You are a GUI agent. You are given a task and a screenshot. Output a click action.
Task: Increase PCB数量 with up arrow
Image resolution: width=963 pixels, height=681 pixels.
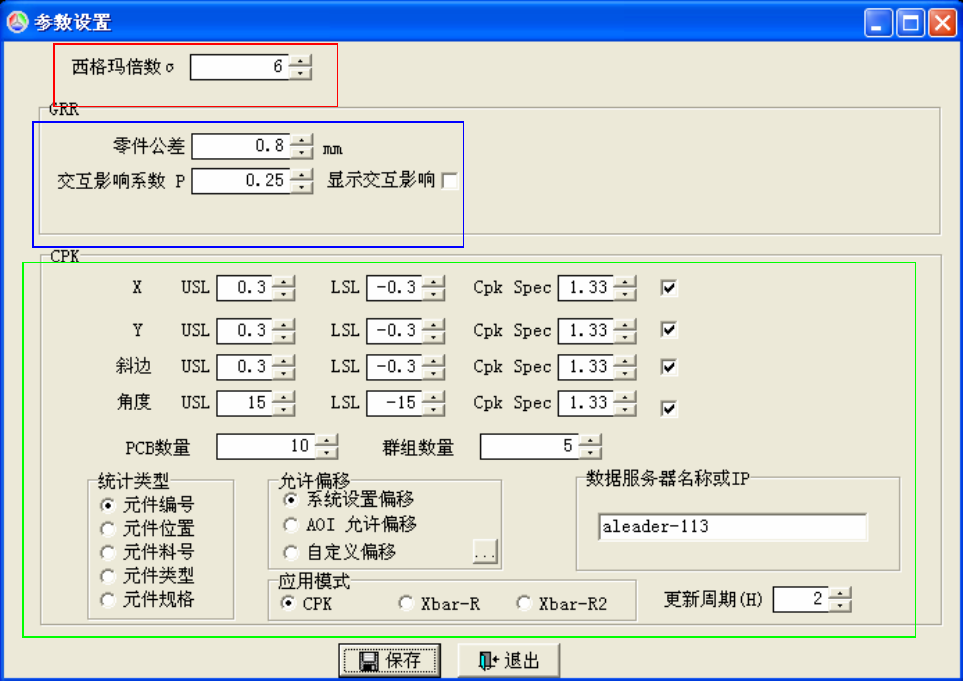(327, 440)
